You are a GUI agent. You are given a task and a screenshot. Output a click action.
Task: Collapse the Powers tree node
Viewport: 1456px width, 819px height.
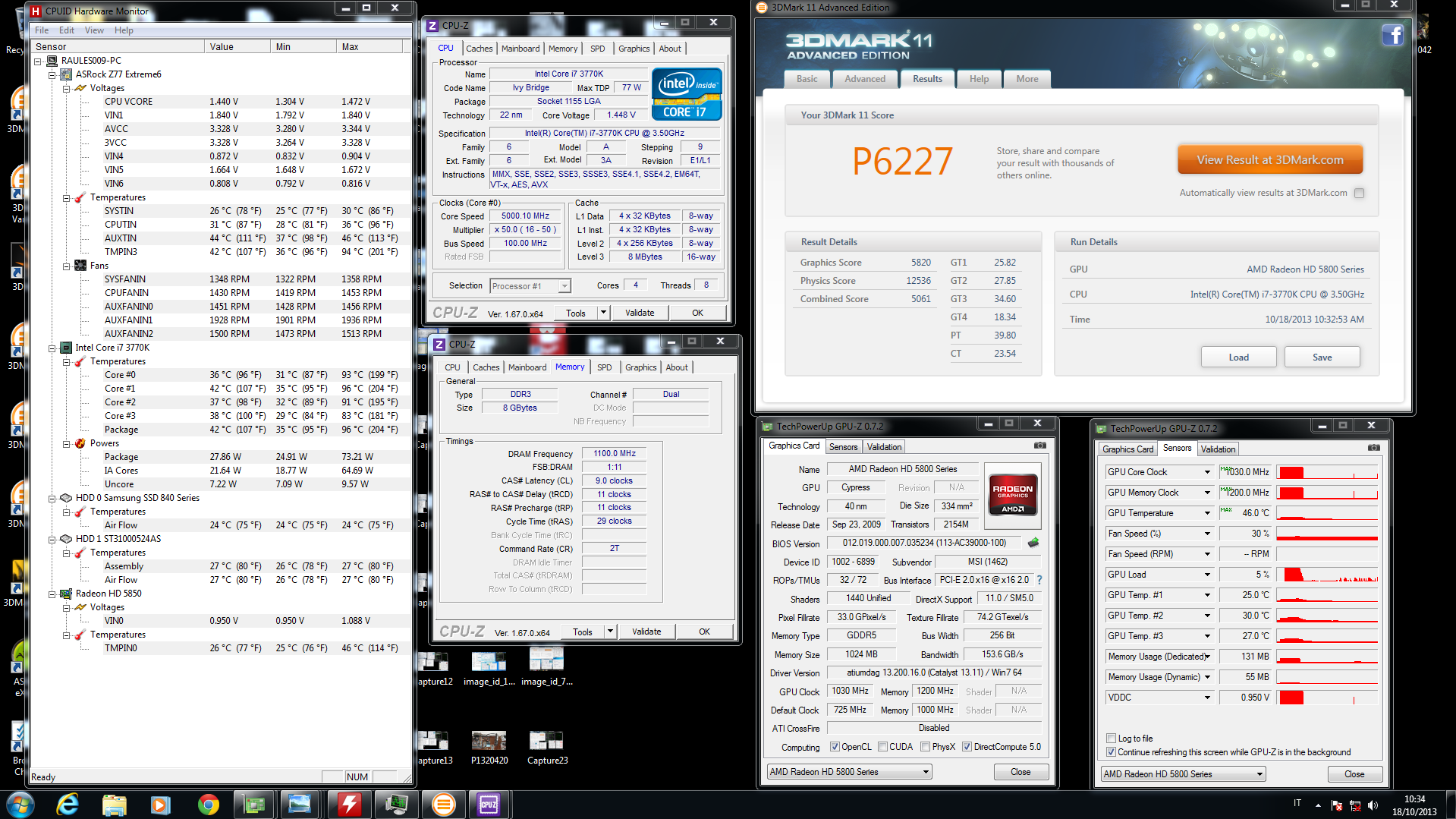[66, 443]
